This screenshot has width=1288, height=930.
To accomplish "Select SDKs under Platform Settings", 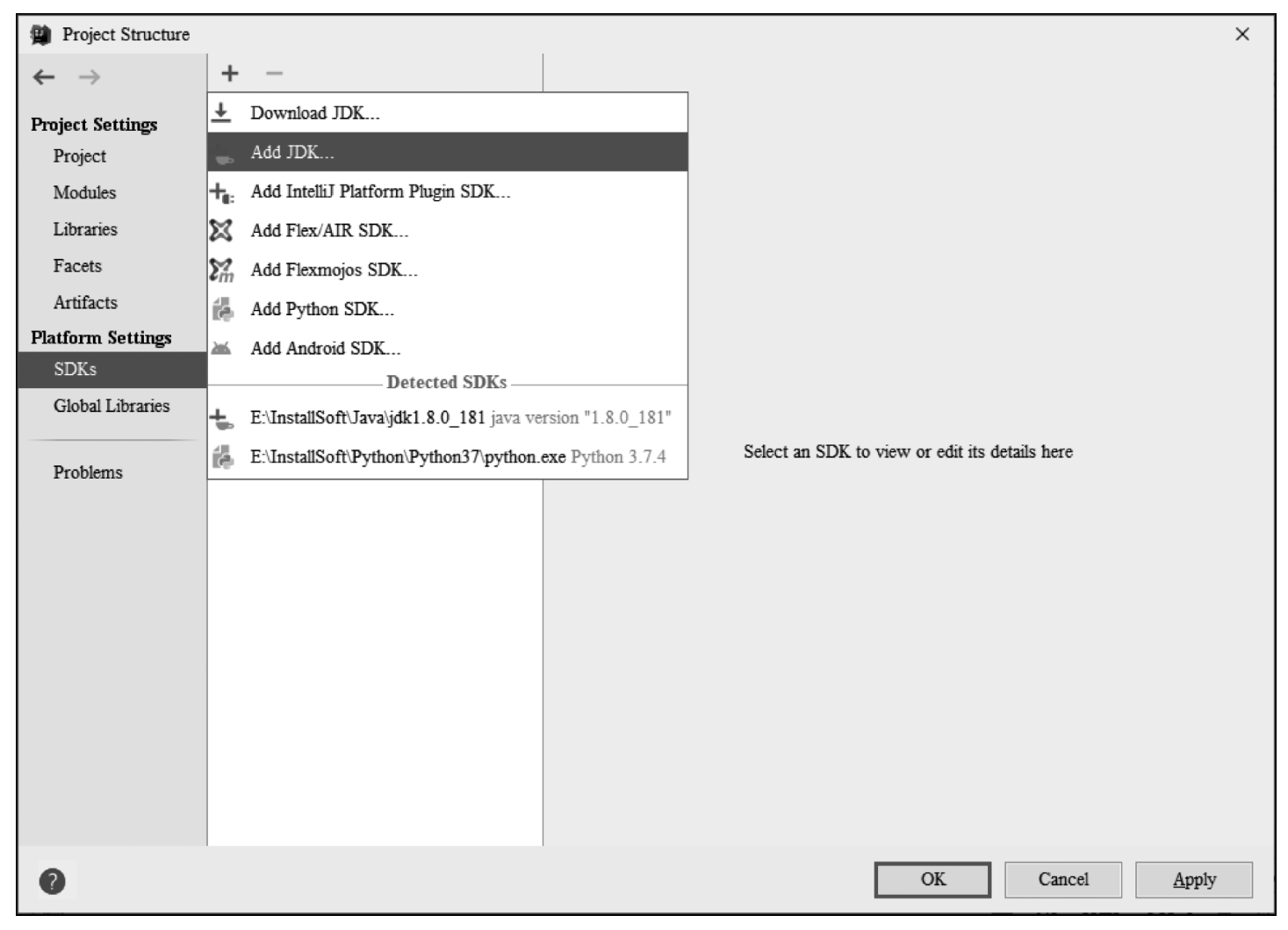I will pyautogui.click(x=112, y=370).
